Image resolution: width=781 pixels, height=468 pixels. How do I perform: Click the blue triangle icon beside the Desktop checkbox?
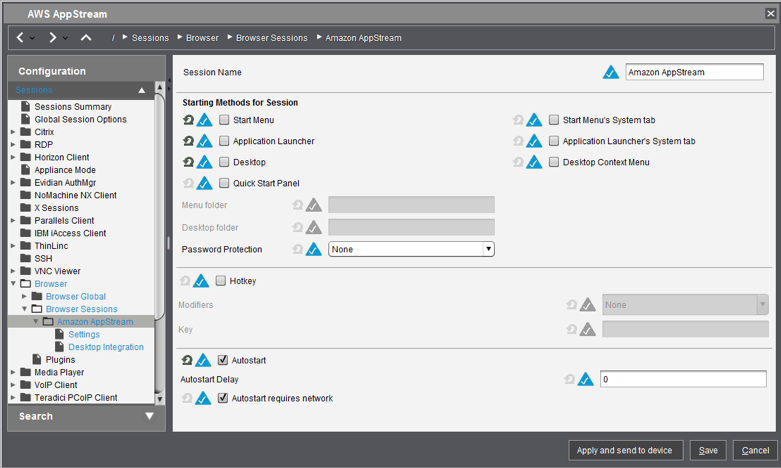[204, 162]
